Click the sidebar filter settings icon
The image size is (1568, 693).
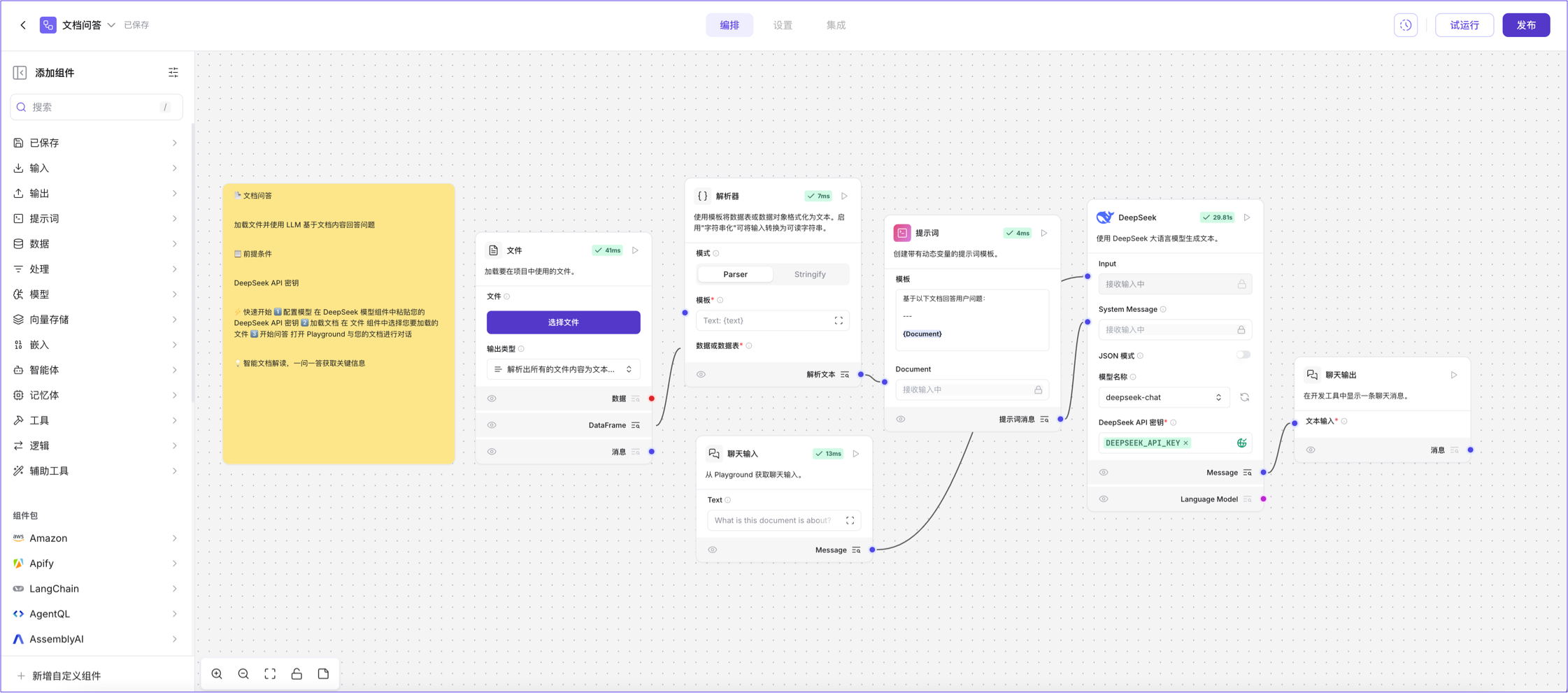coord(173,73)
